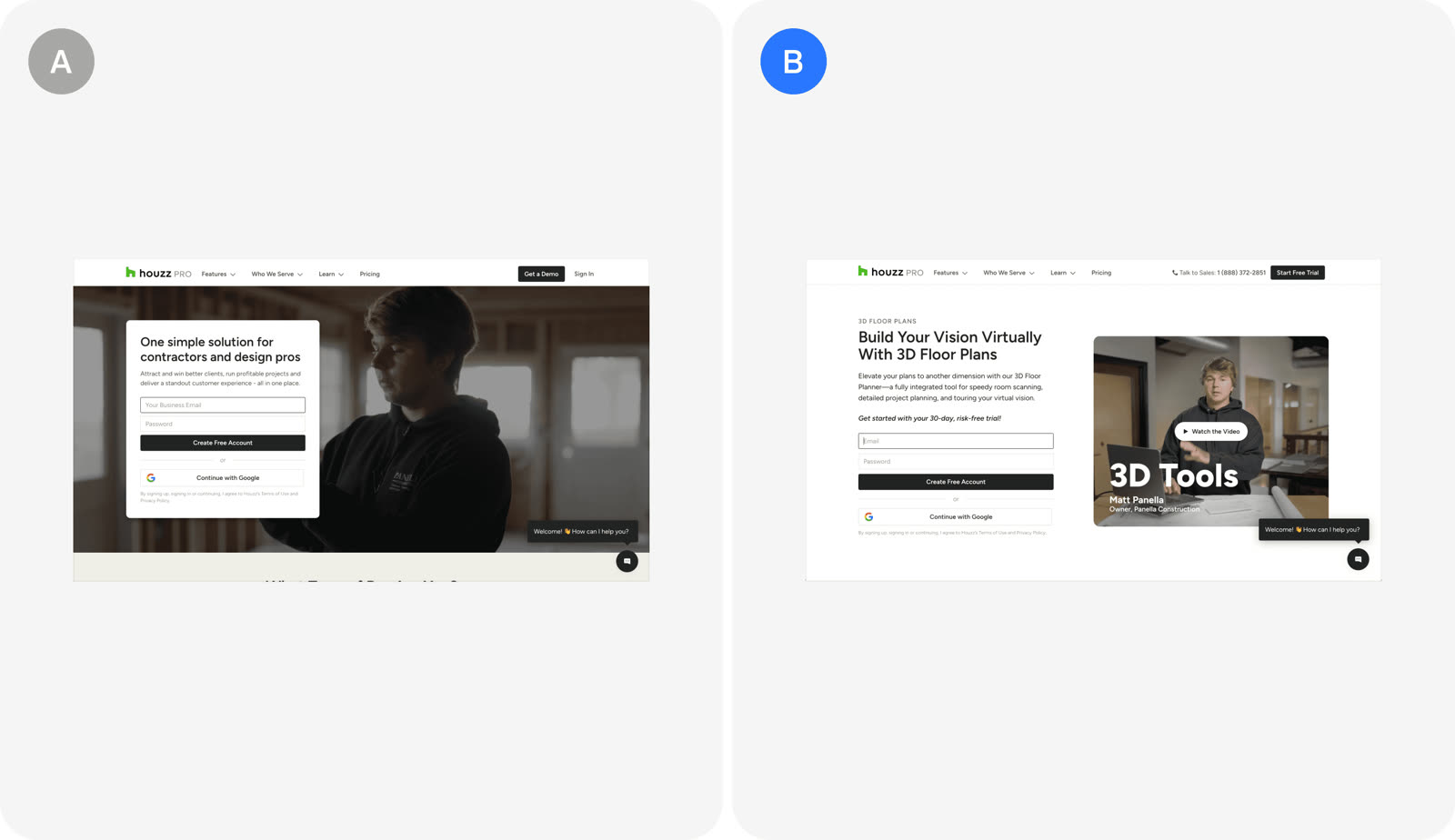Viewport: 1455px width, 840px height.
Task: Select the gray A variant badge
Action: pyautogui.click(x=61, y=61)
